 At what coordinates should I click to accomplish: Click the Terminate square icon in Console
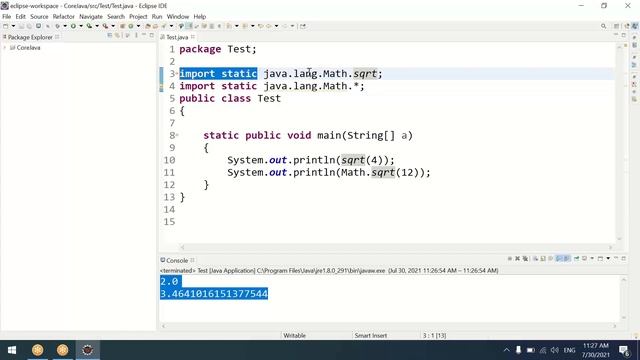pyautogui.click(x=510, y=259)
